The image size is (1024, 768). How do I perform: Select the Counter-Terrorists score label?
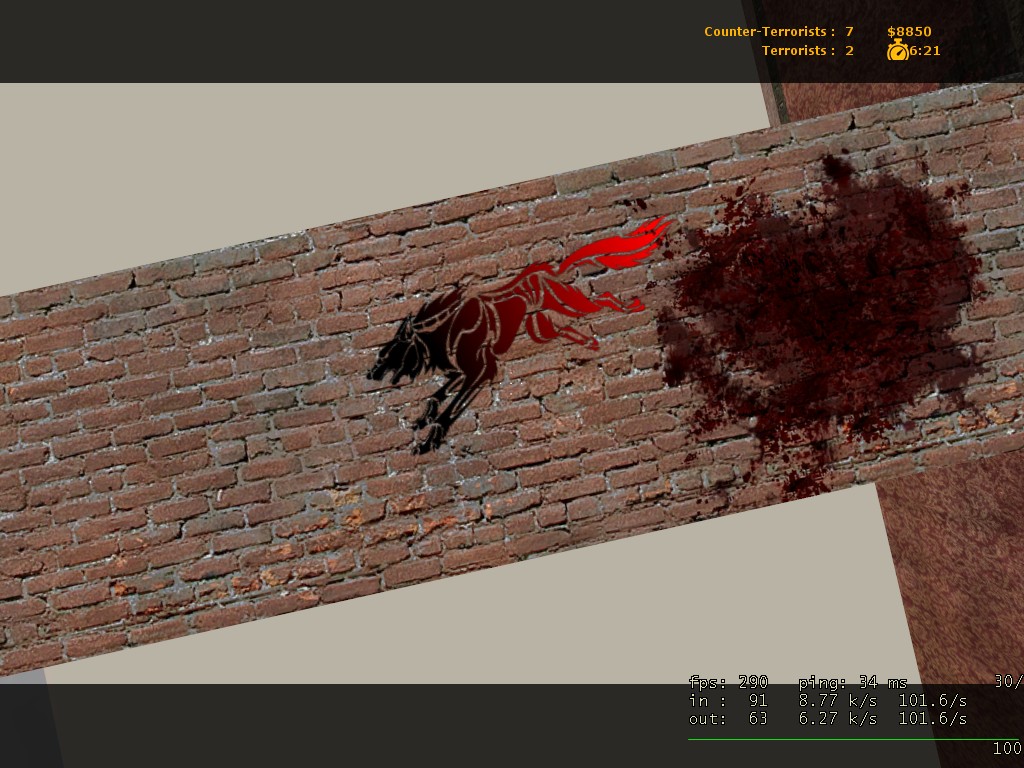[769, 31]
